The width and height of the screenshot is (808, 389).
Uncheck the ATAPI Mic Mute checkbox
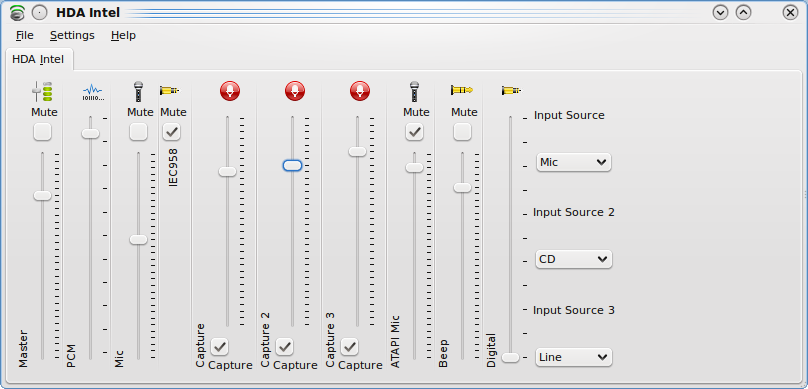[414, 132]
